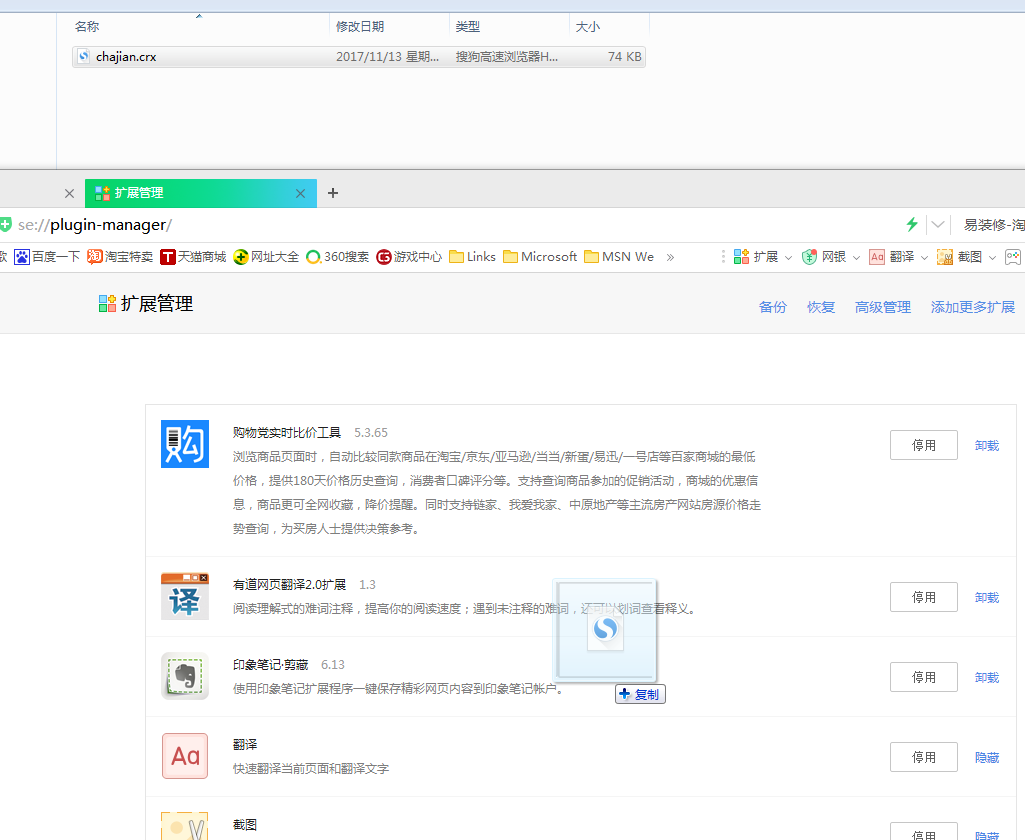Open the 添加更多扩展 link
Screen dimensions: 1025x840
point(973,307)
